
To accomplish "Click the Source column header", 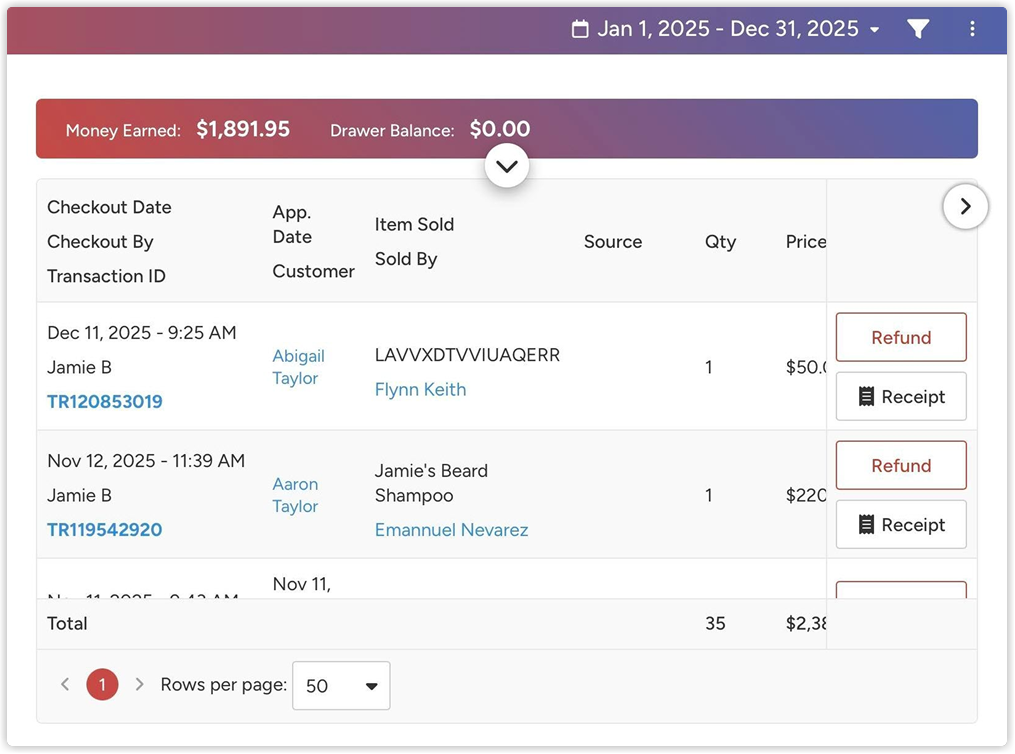I will pos(613,241).
